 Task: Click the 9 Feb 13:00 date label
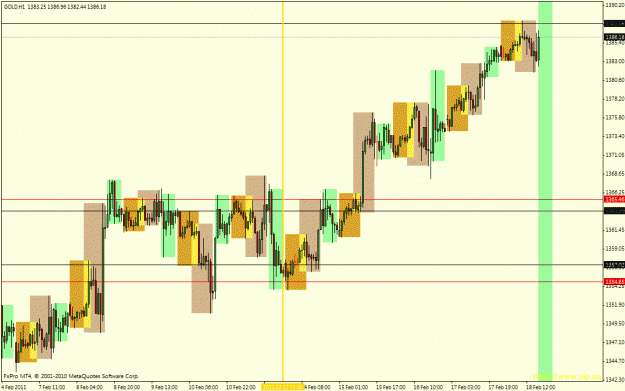coord(164,387)
